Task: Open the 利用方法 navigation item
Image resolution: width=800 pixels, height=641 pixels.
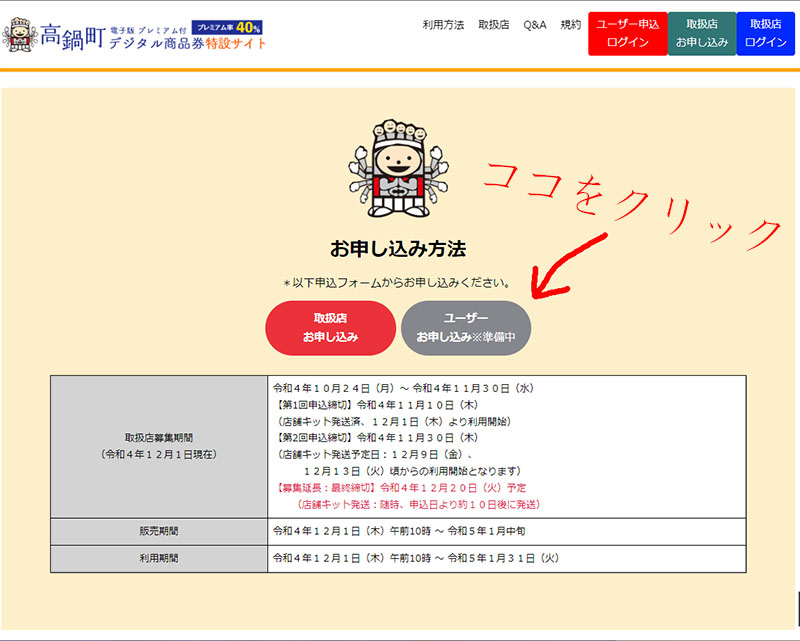Action: click(443, 25)
